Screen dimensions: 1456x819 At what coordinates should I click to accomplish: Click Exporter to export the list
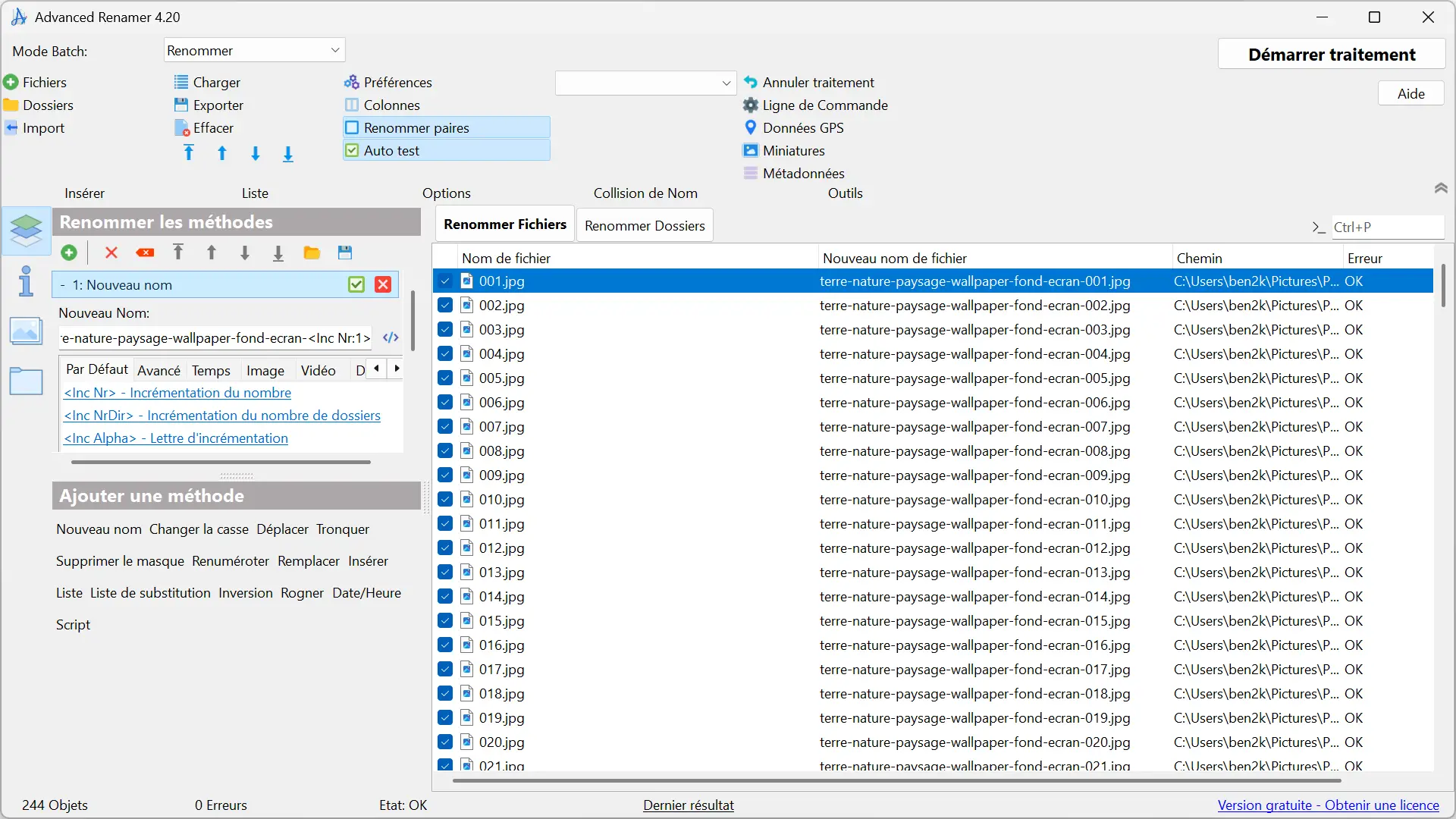point(209,105)
